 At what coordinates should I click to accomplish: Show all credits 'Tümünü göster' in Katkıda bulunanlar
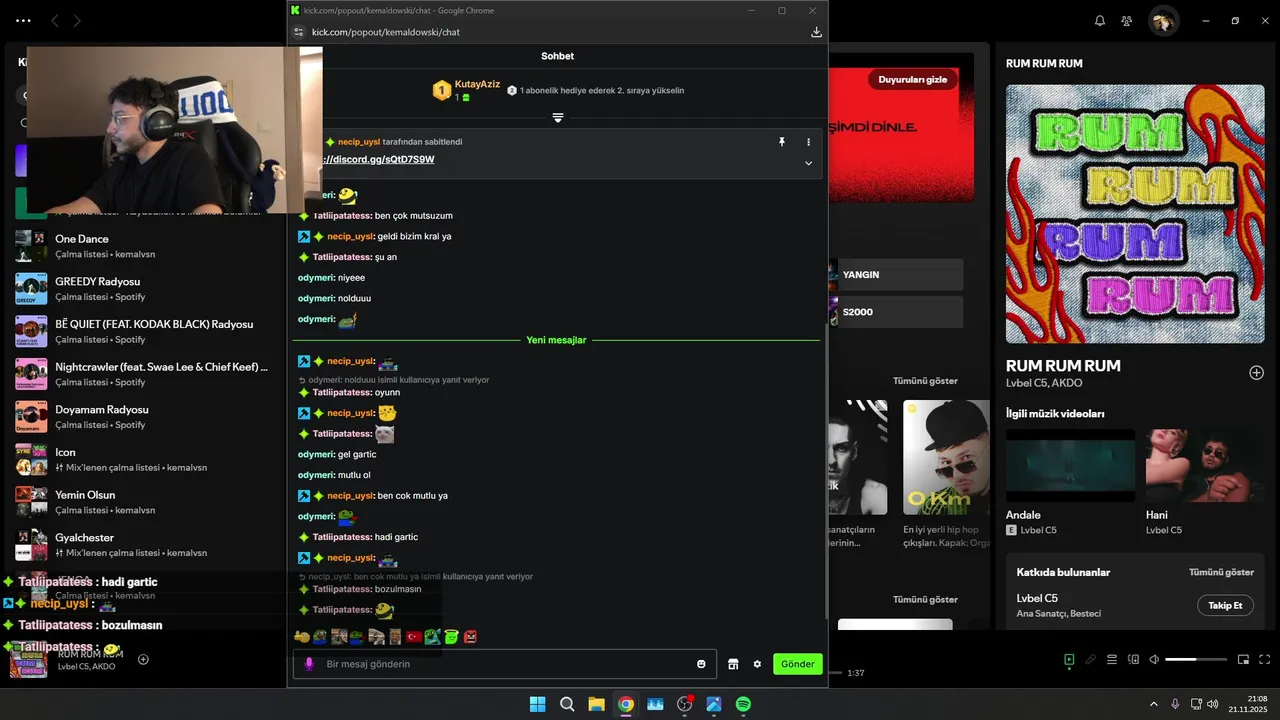[x=1221, y=573]
